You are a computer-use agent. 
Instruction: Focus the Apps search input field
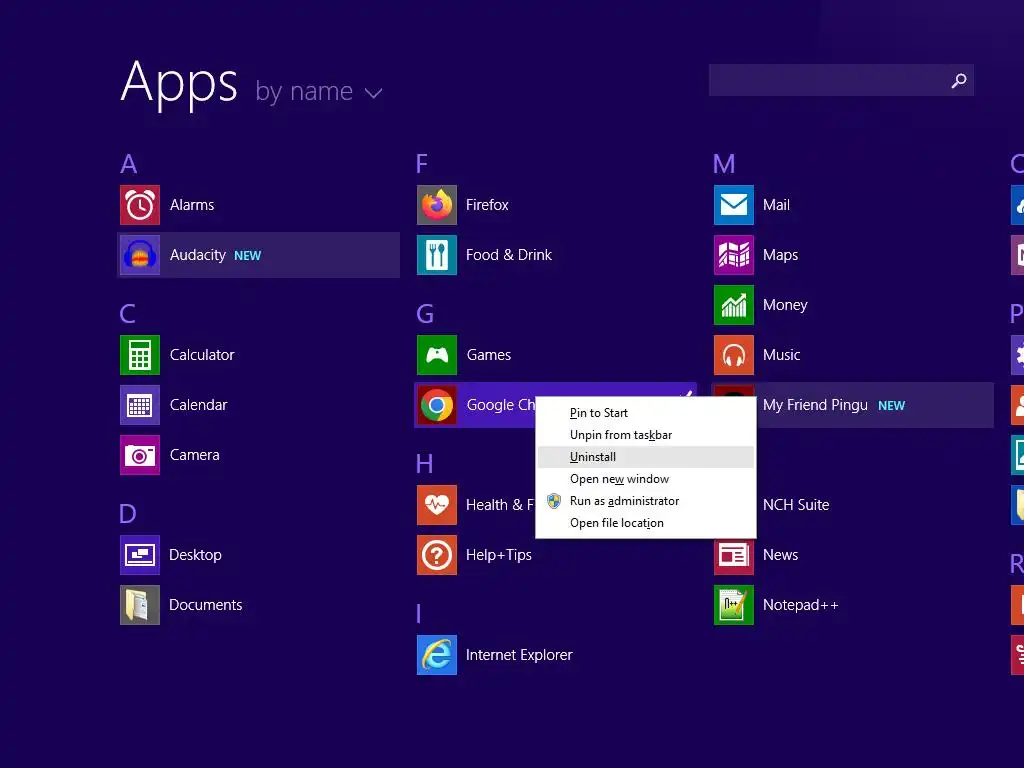click(841, 80)
